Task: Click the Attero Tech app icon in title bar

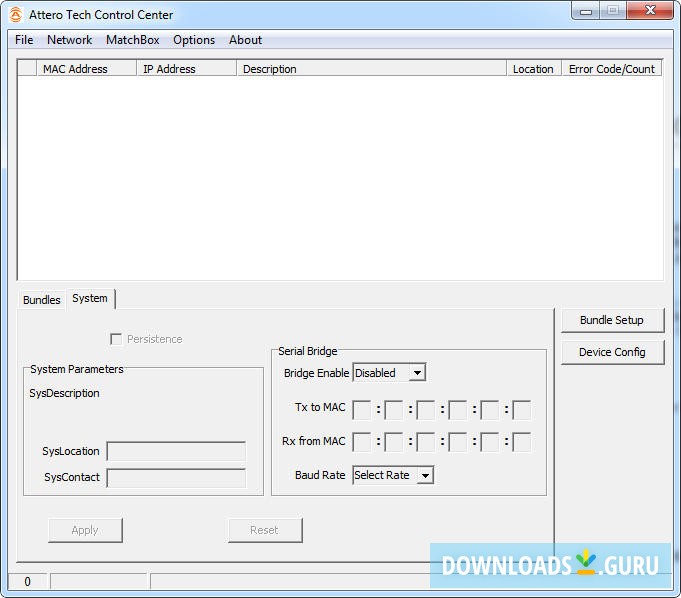Action: (x=16, y=14)
